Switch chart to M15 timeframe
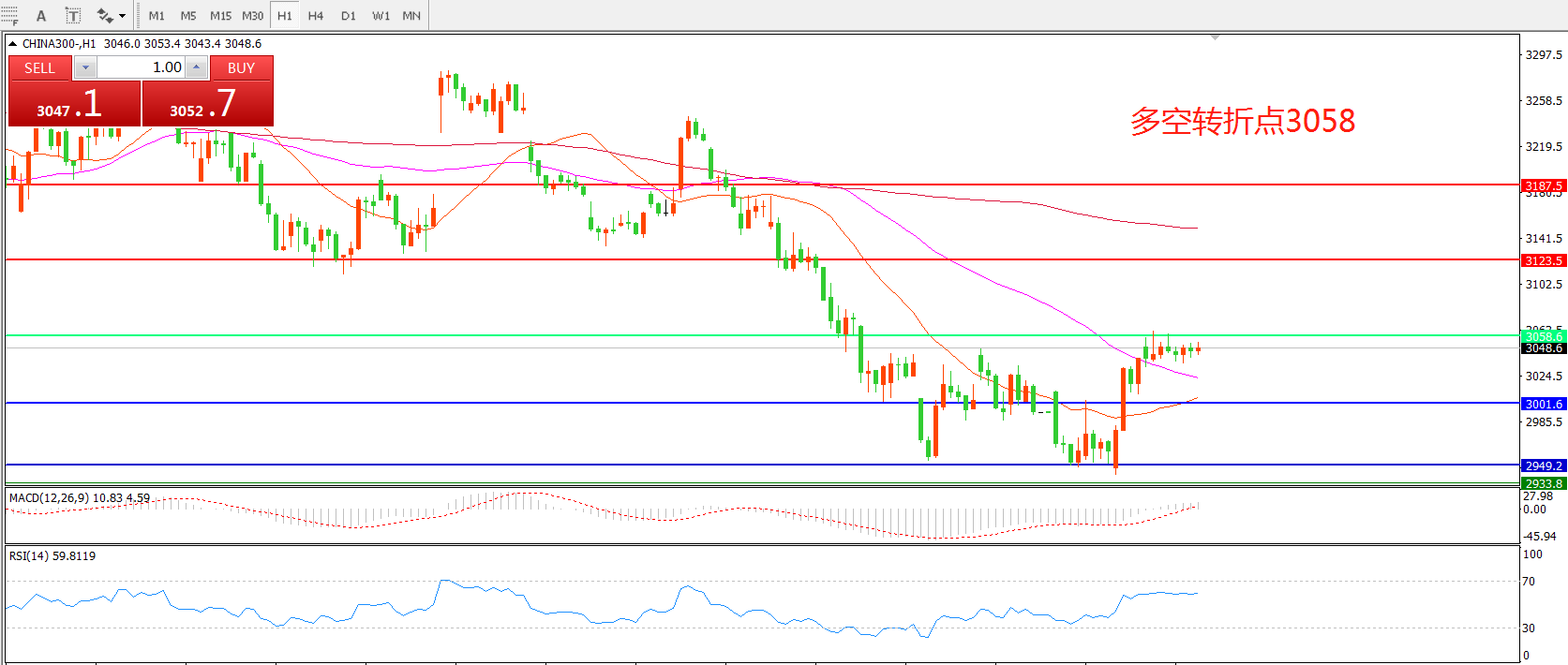Viewport: 1568px width, 665px height. click(220, 16)
